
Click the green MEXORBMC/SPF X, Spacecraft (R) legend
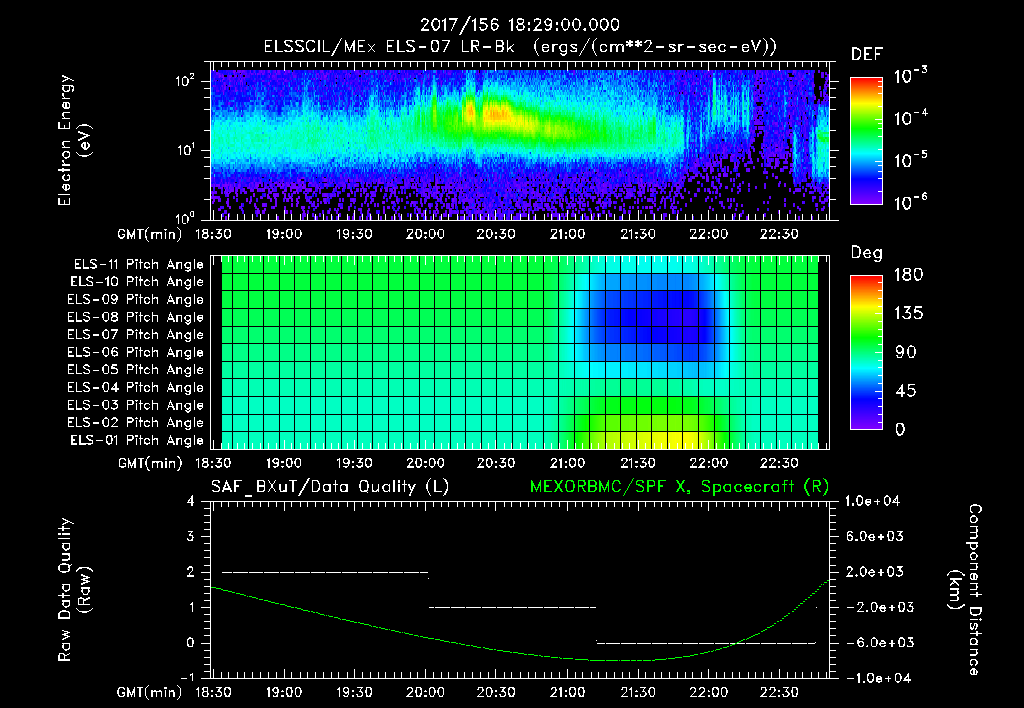(x=679, y=487)
